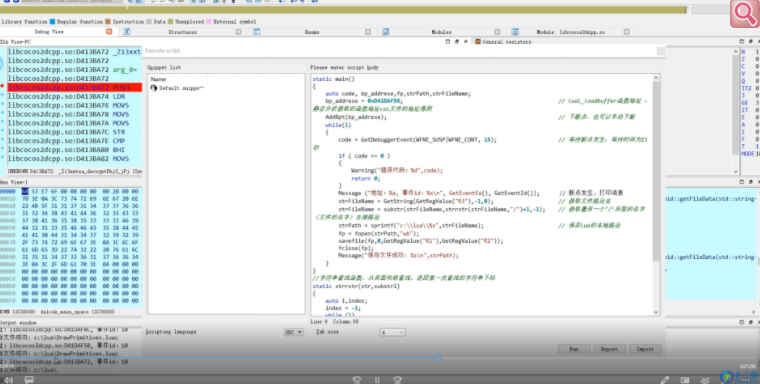Click the Export button in script dialog
Screen dimensions: 760x384
point(609,349)
